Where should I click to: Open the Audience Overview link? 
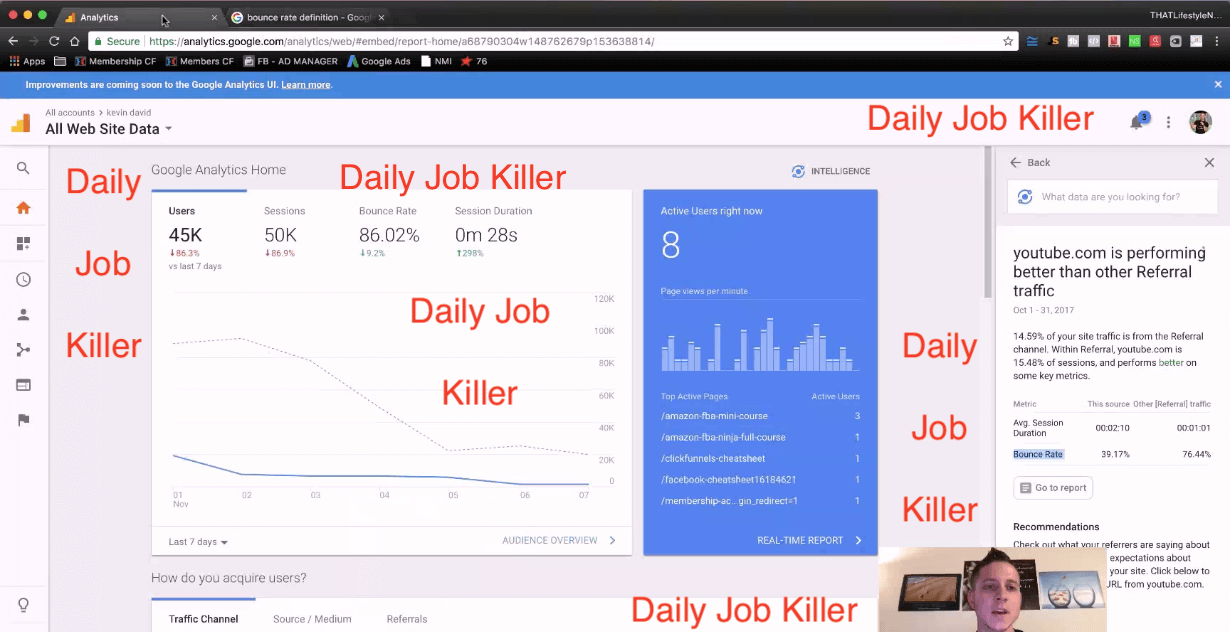[x=559, y=541]
